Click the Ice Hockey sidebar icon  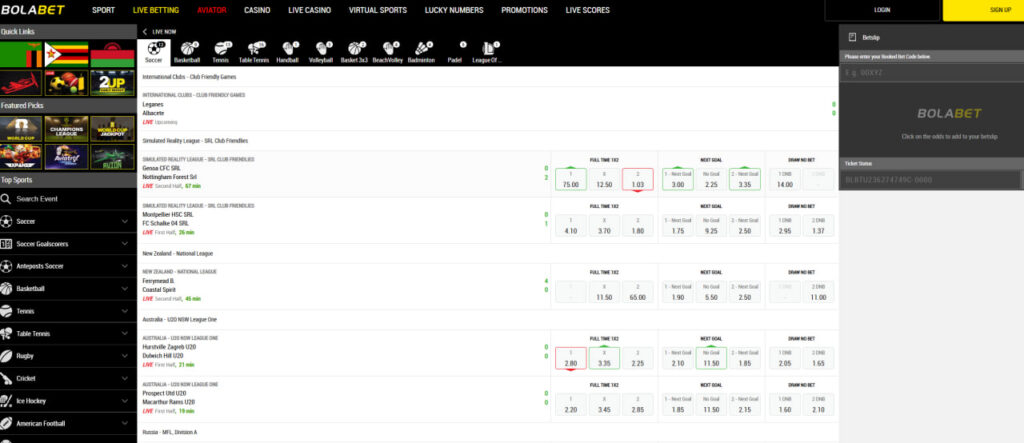[x=6, y=401]
